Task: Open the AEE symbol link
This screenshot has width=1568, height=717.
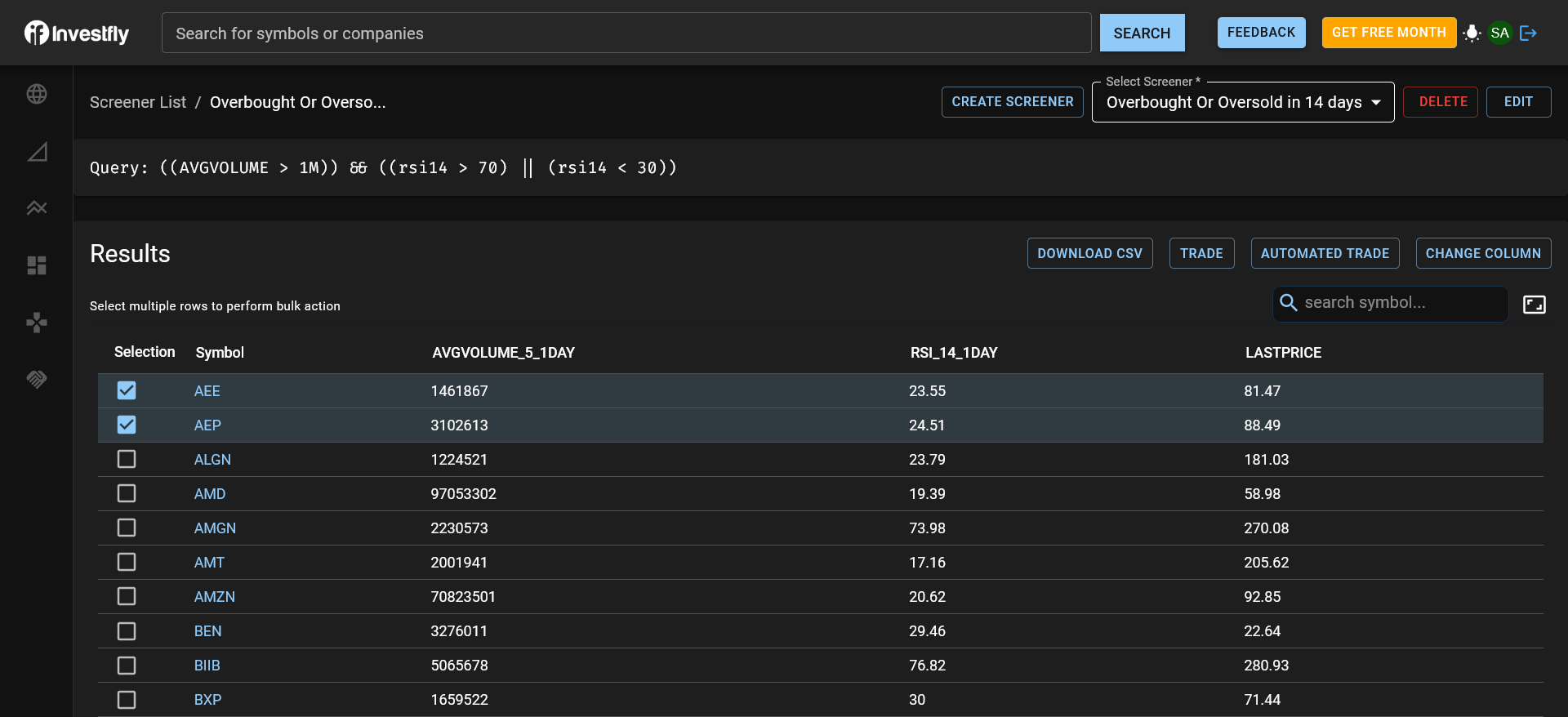Action: coord(207,391)
